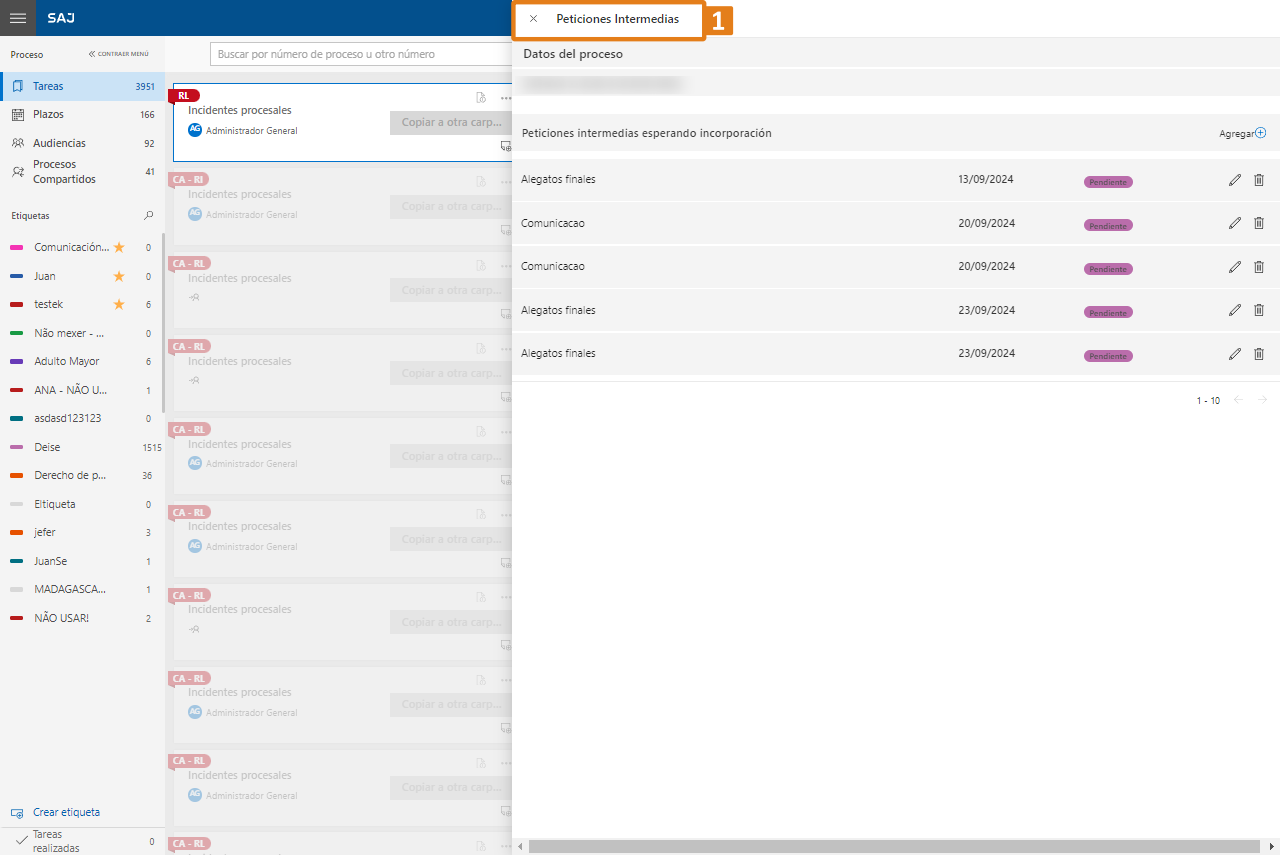Toggle favorite star for testek label
The width and height of the screenshot is (1280, 855).
coord(119,304)
